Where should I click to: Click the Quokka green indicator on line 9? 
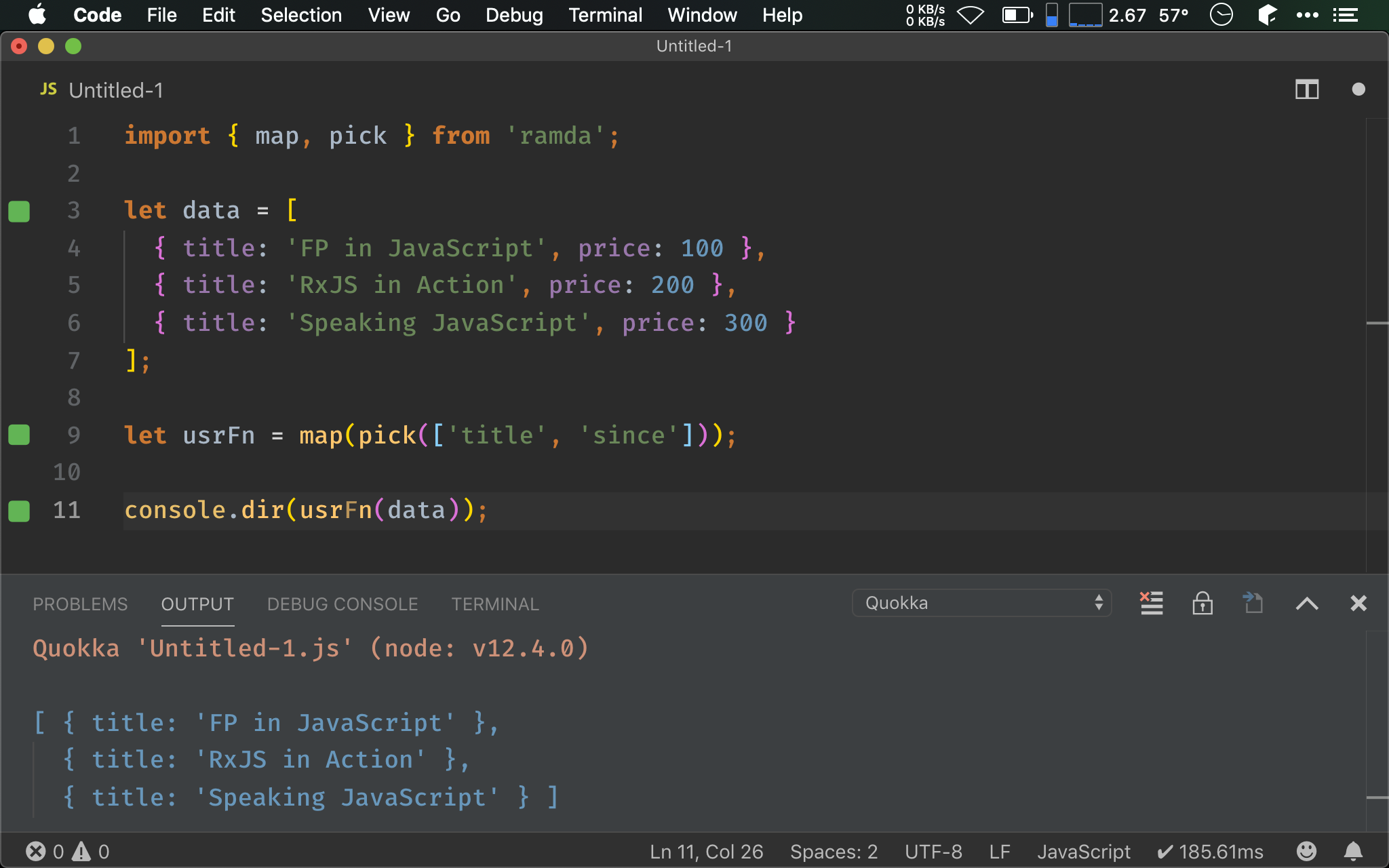[19, 435]
